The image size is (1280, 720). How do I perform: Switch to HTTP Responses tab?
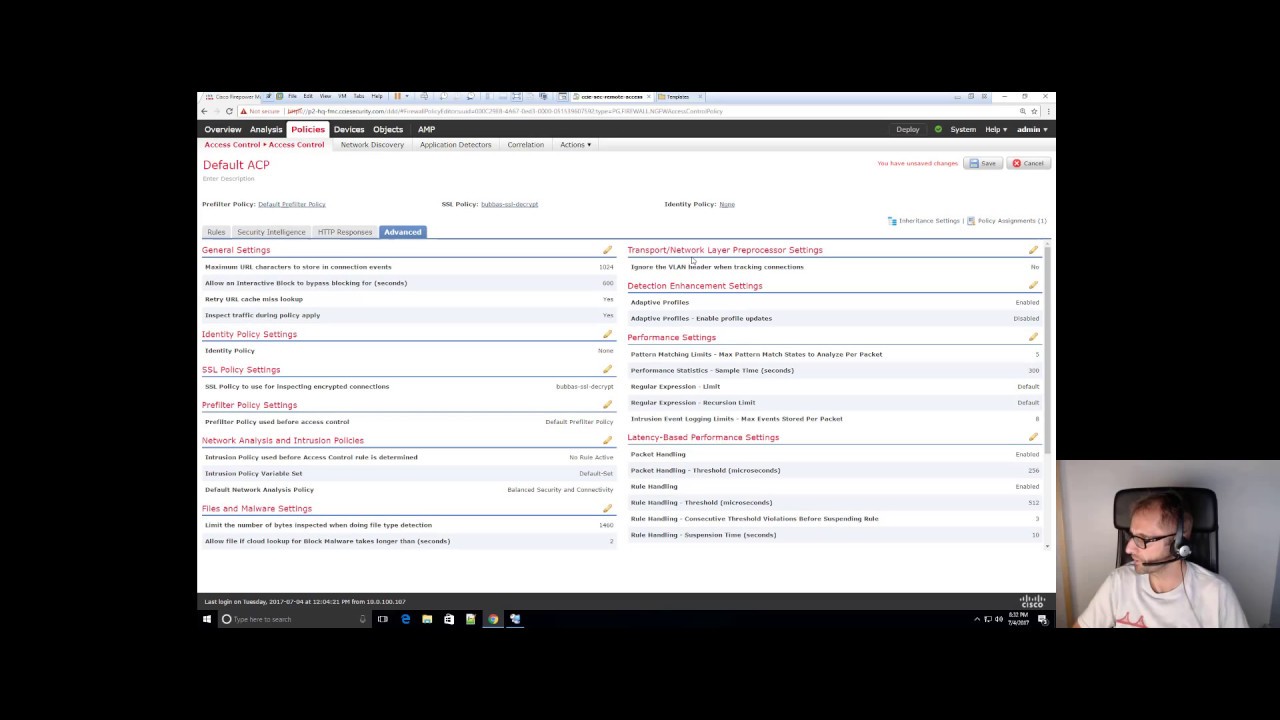pyautogui.click(x=345, y=232)
